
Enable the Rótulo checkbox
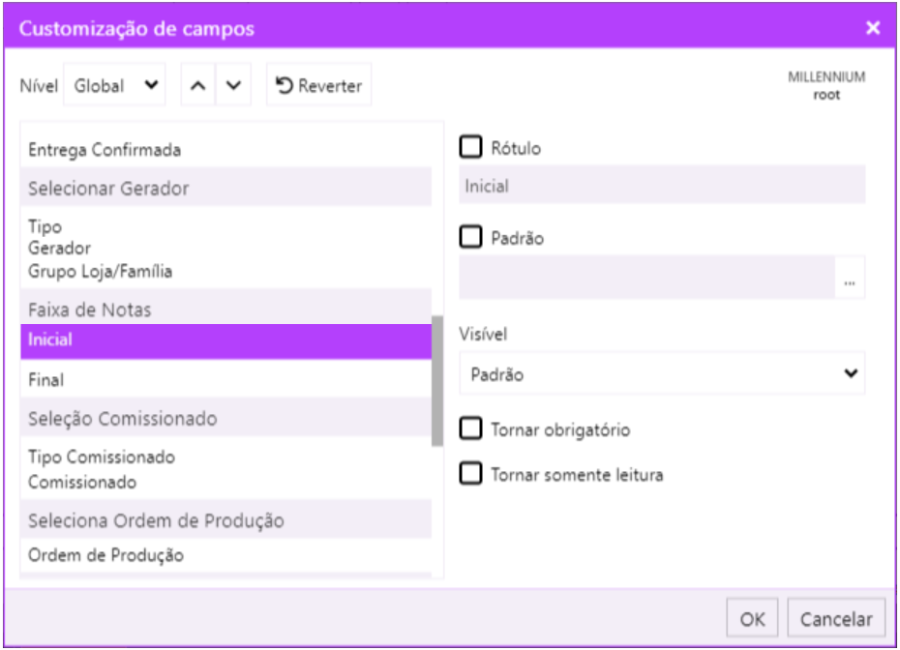point(470,148)
